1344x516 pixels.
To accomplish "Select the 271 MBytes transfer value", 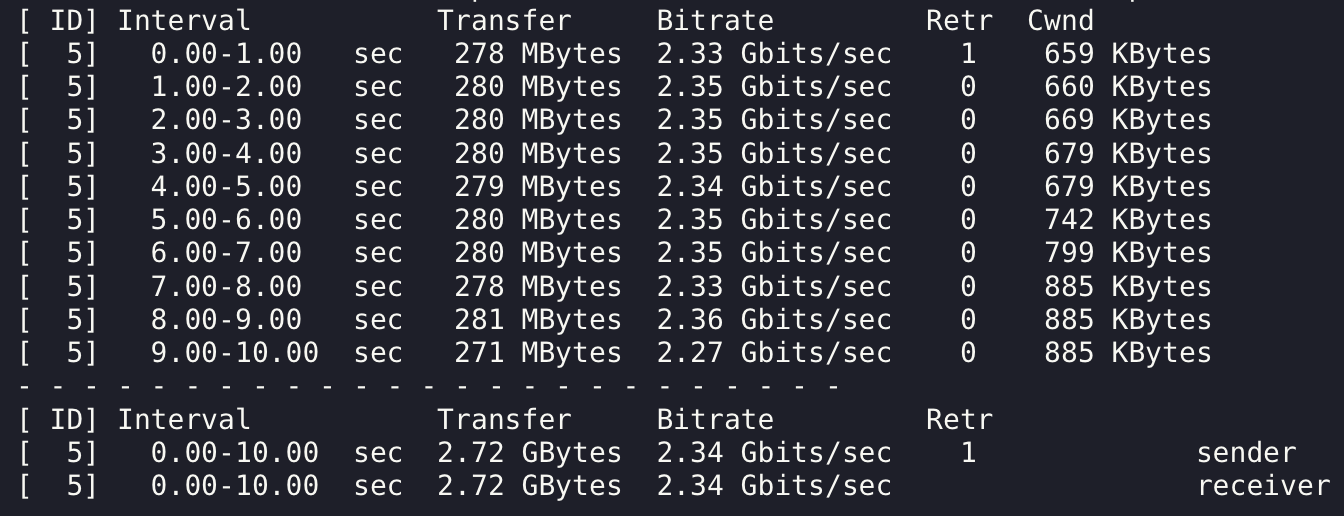I will (537, 353).
